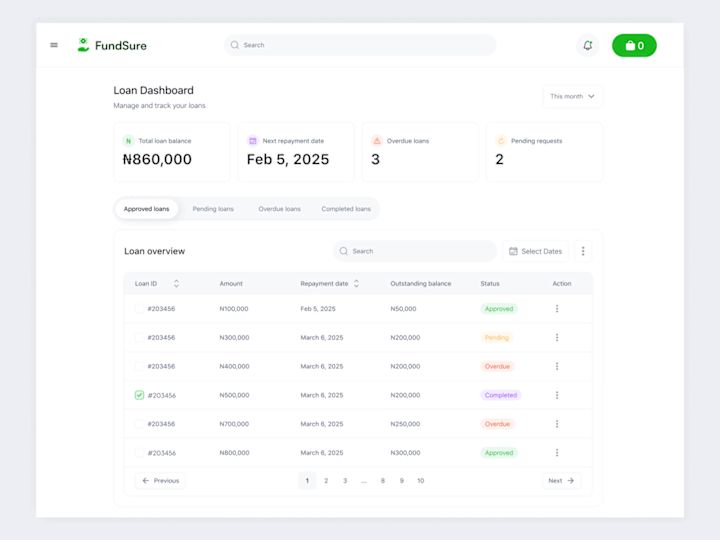Click Approved status badge in ₦800,000 row
The width and height of the screenshot is (720, 540).
tap(499, 453)
